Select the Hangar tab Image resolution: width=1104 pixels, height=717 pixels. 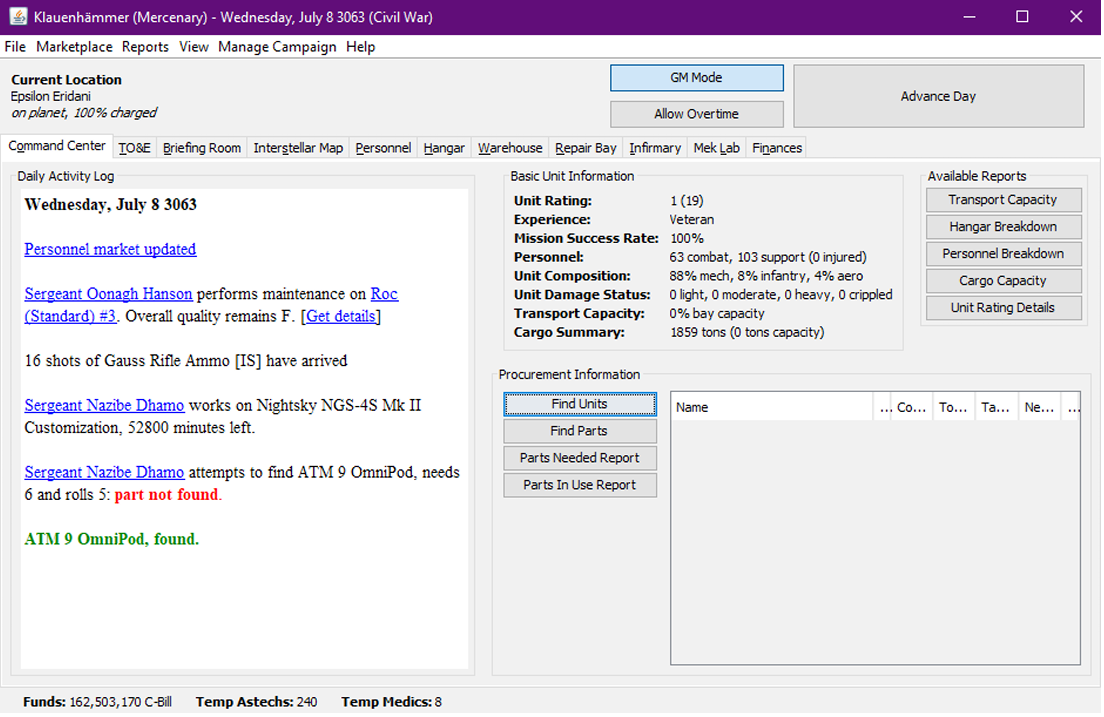pyautogui.click(x=444, y=148)
